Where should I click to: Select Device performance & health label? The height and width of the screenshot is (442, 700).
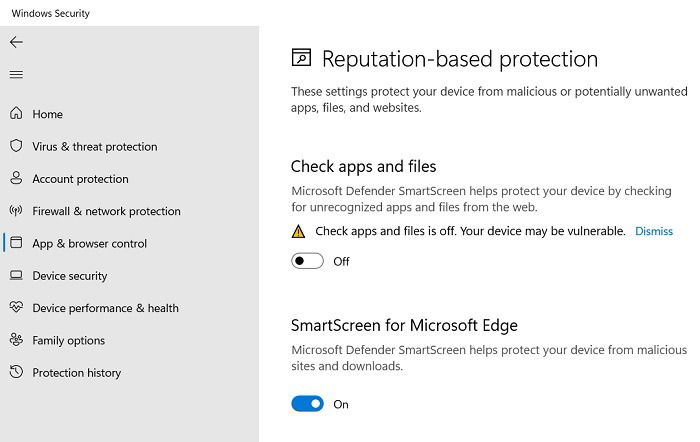coord(105,308)
